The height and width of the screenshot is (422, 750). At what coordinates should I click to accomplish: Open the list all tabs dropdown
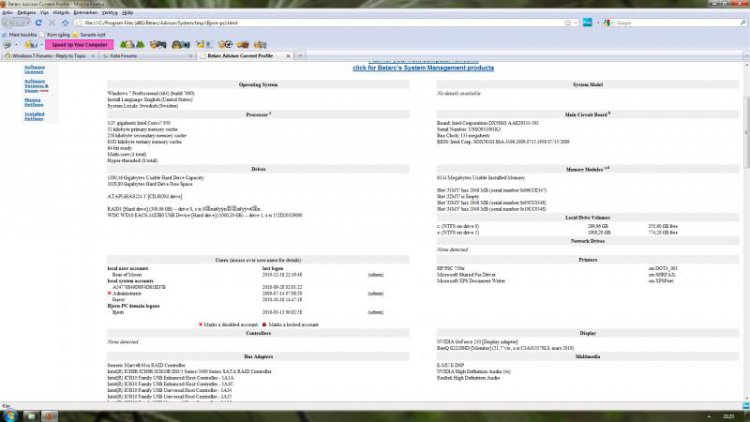[746, 56]
